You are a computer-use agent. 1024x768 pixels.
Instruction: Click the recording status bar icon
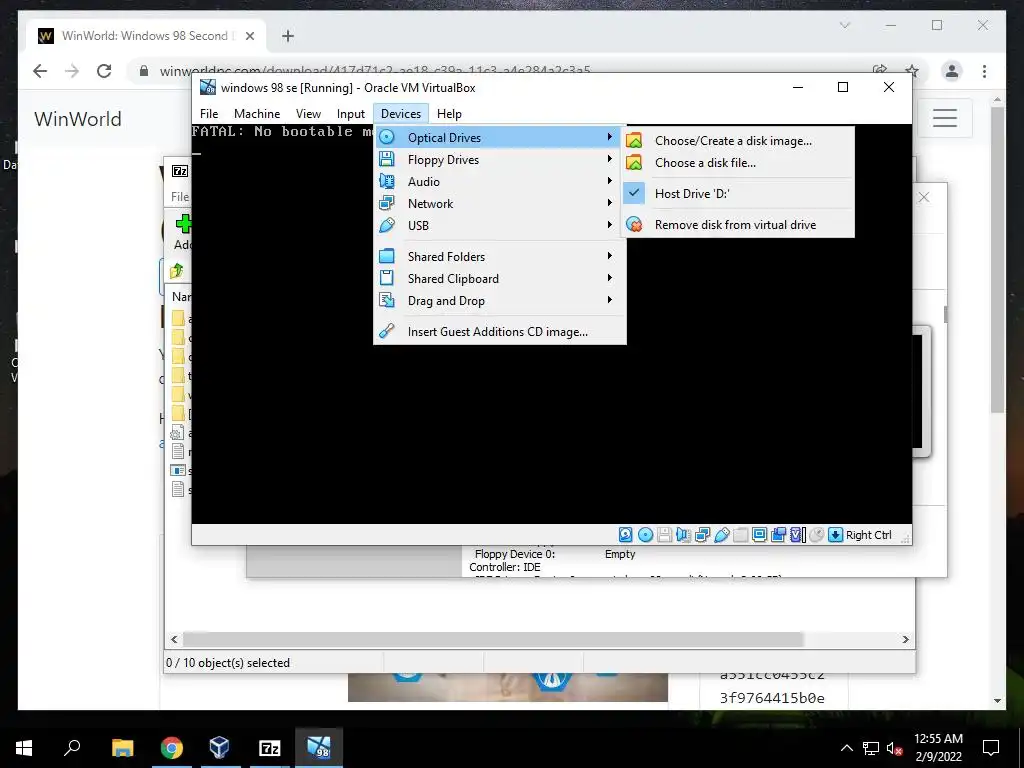point(778,535)
